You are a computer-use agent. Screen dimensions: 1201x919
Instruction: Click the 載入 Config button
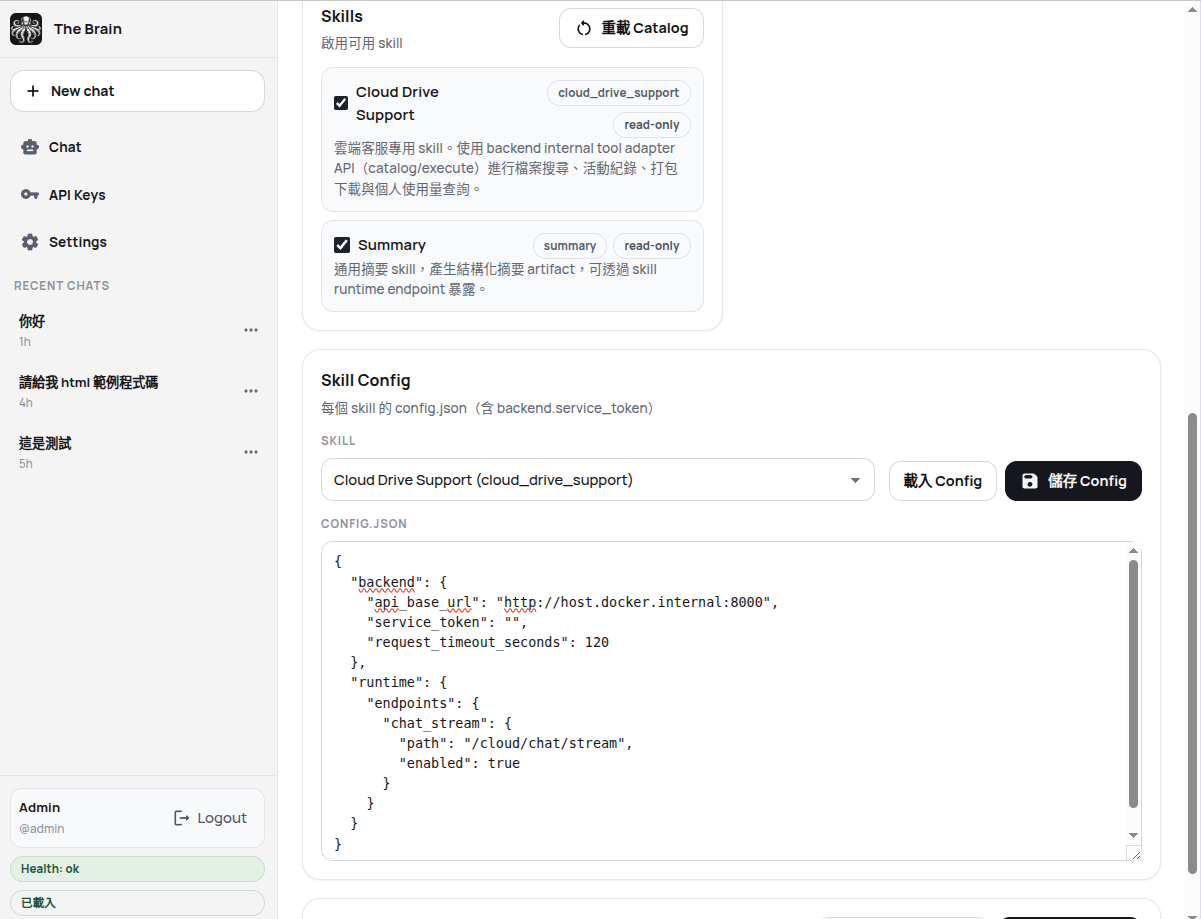943,481
